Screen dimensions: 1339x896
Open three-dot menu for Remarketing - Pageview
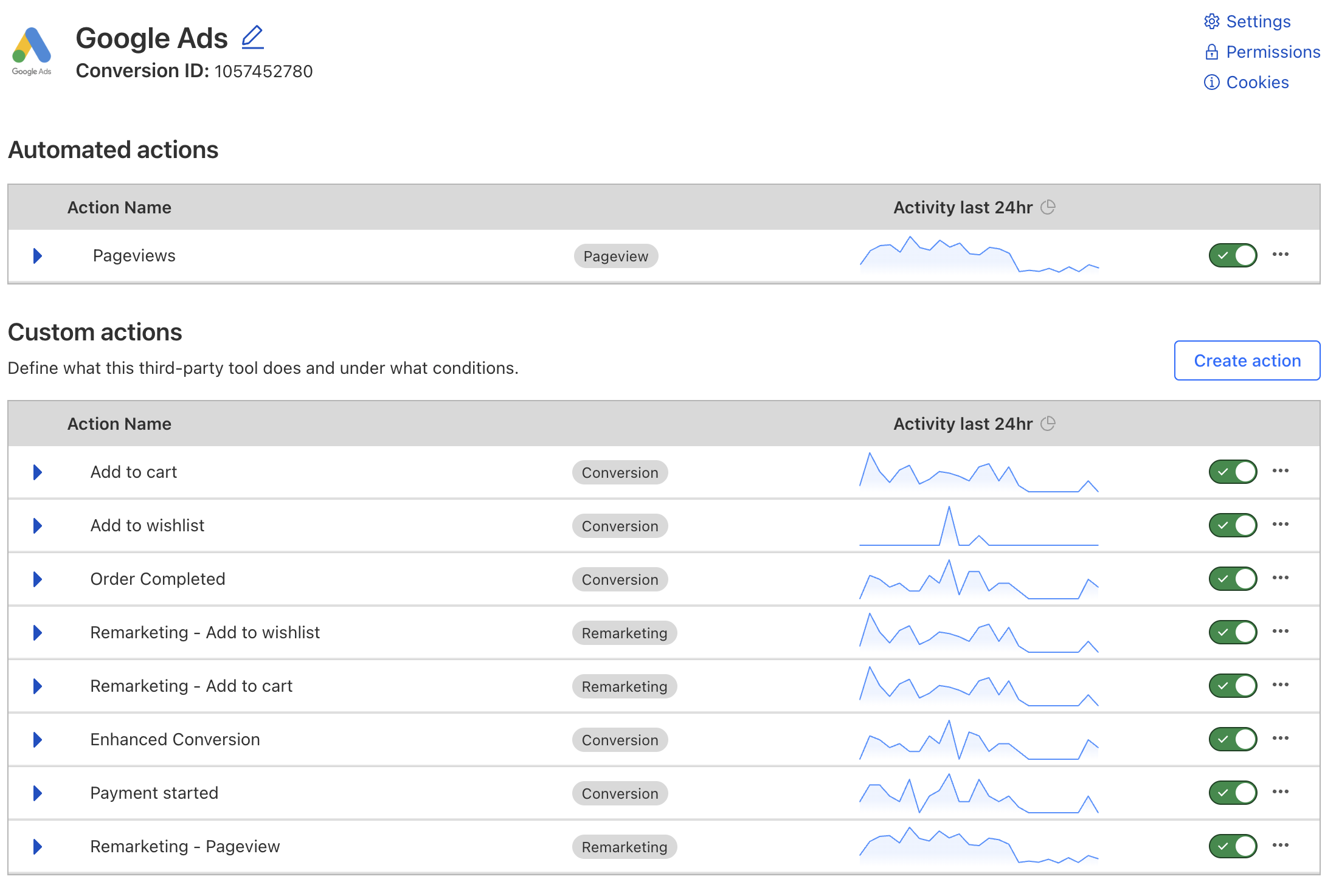coord(1280,846)
